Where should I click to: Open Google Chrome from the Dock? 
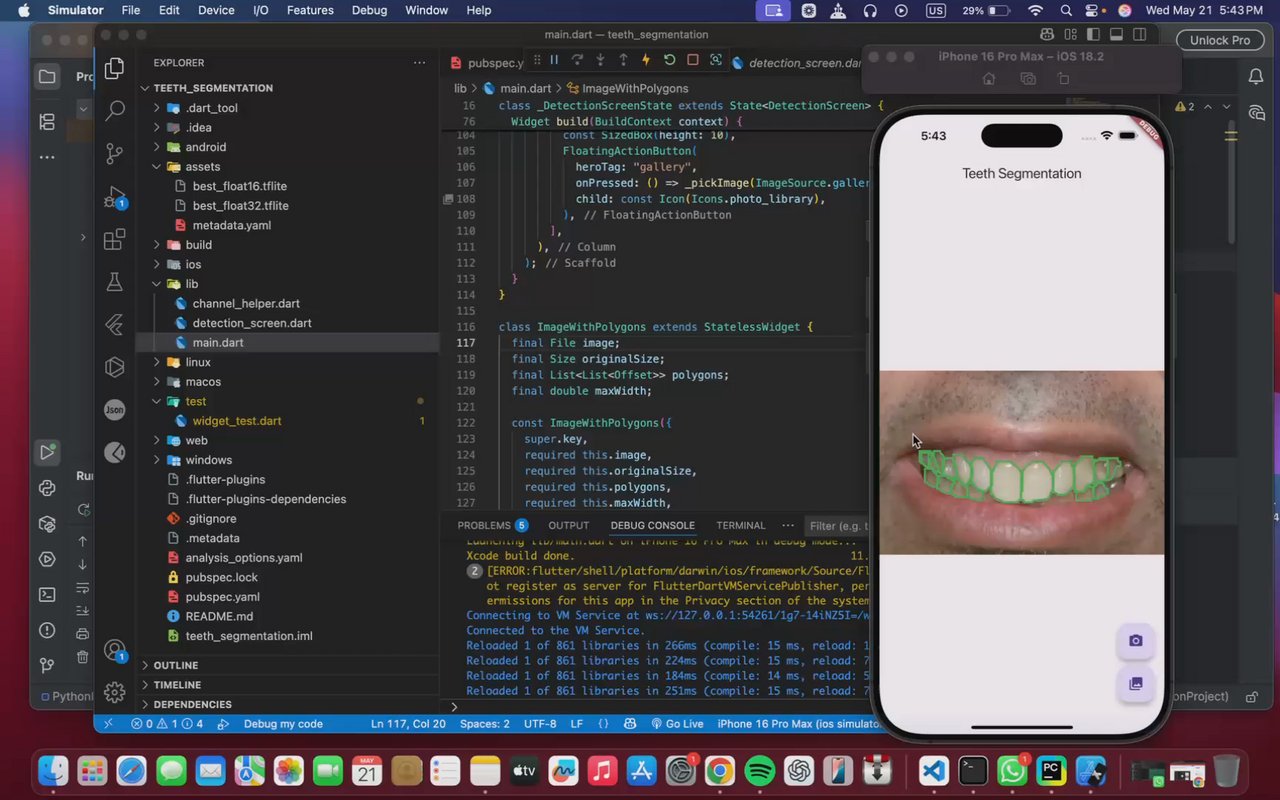[720, 771]
